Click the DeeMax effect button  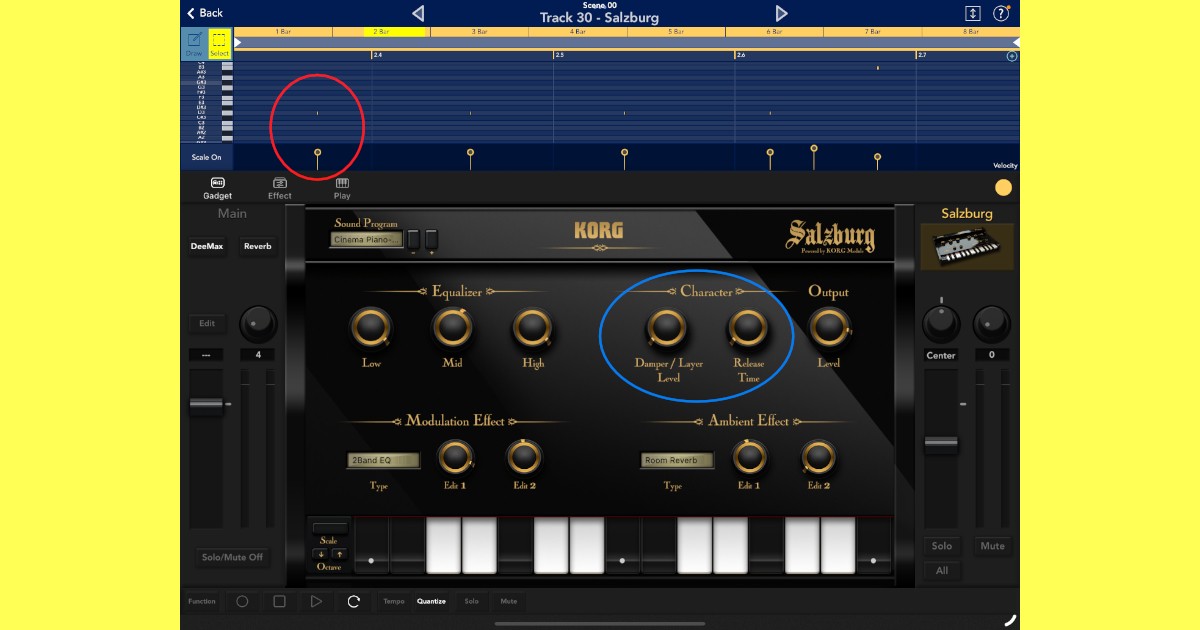207,246
